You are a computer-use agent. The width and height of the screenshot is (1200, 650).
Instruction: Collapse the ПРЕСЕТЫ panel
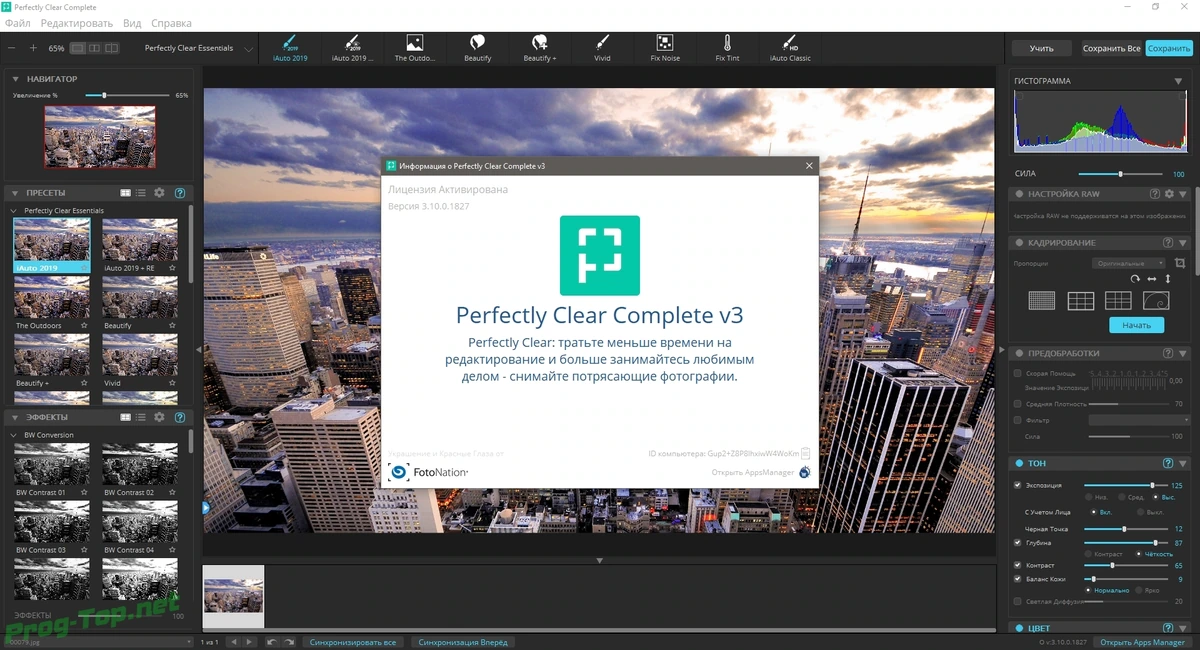17,193
